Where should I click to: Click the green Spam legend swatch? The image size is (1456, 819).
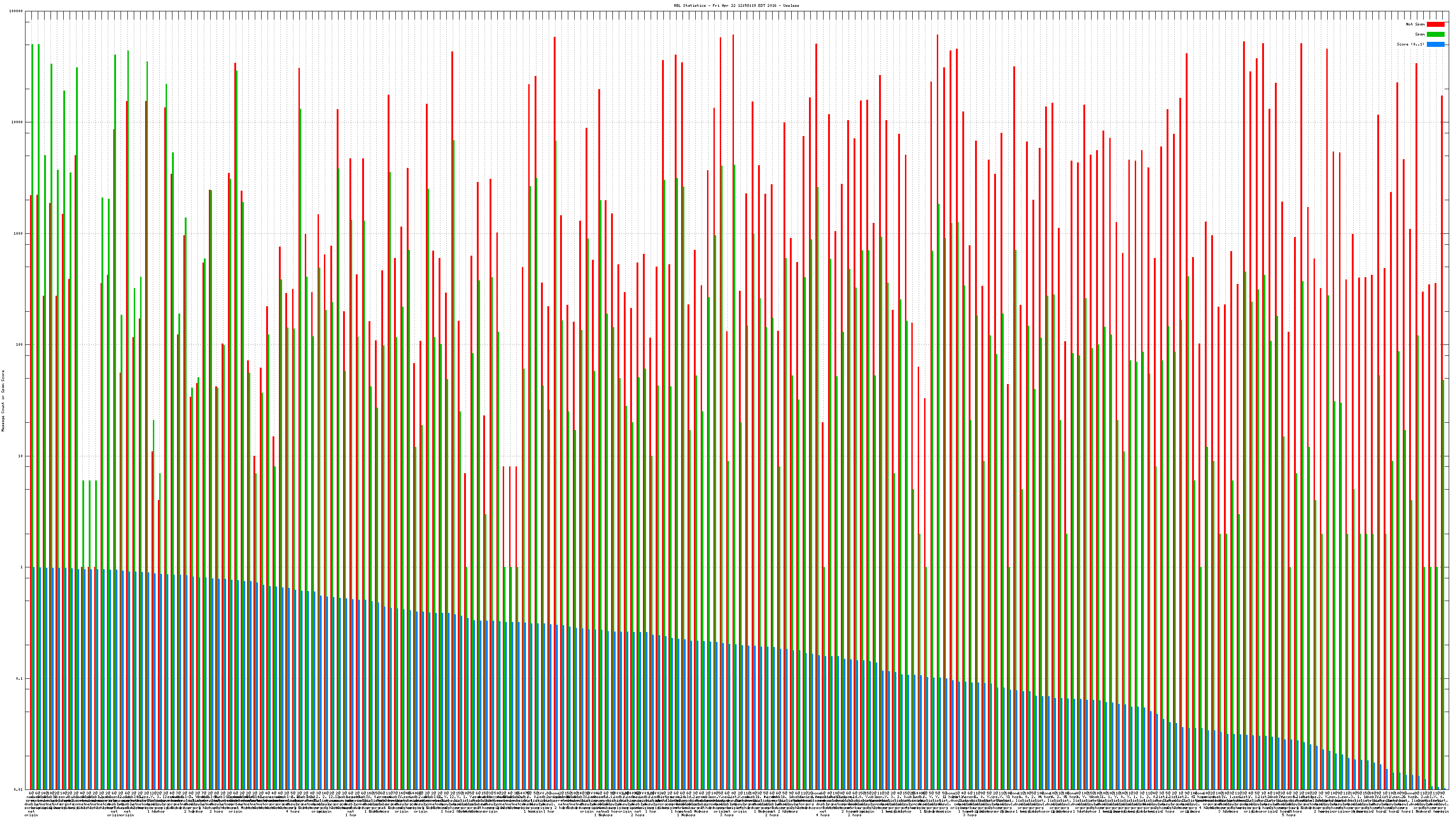coord(1436,35)
